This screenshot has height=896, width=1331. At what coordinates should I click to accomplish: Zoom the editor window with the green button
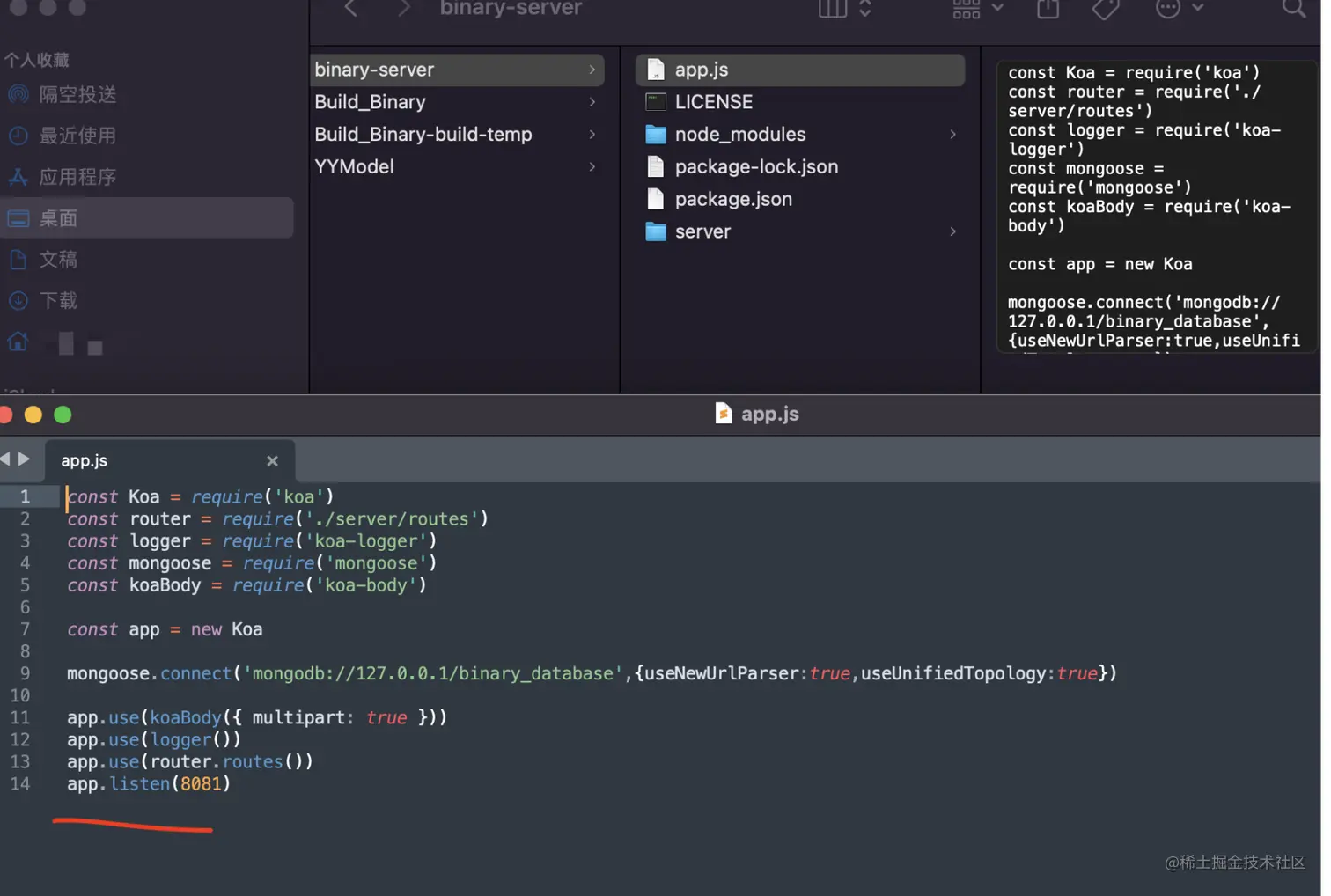pyautogui.click(x=63, y=415)
